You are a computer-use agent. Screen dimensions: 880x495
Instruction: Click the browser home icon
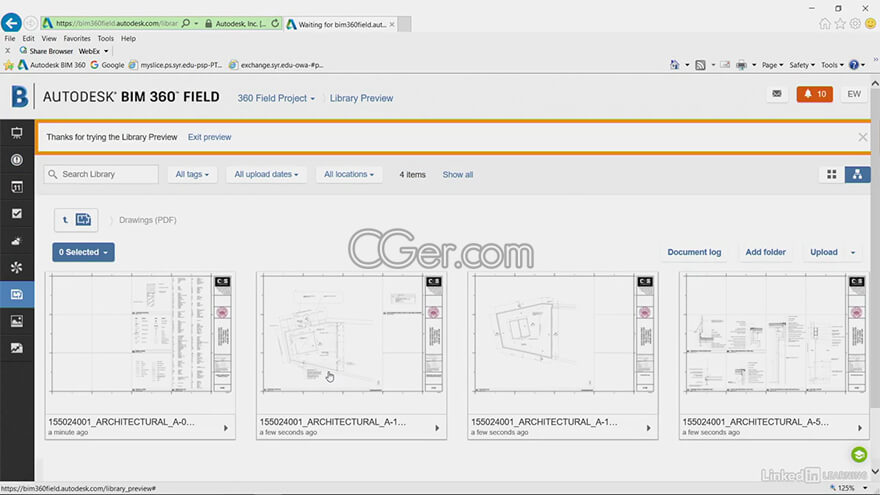824,24
